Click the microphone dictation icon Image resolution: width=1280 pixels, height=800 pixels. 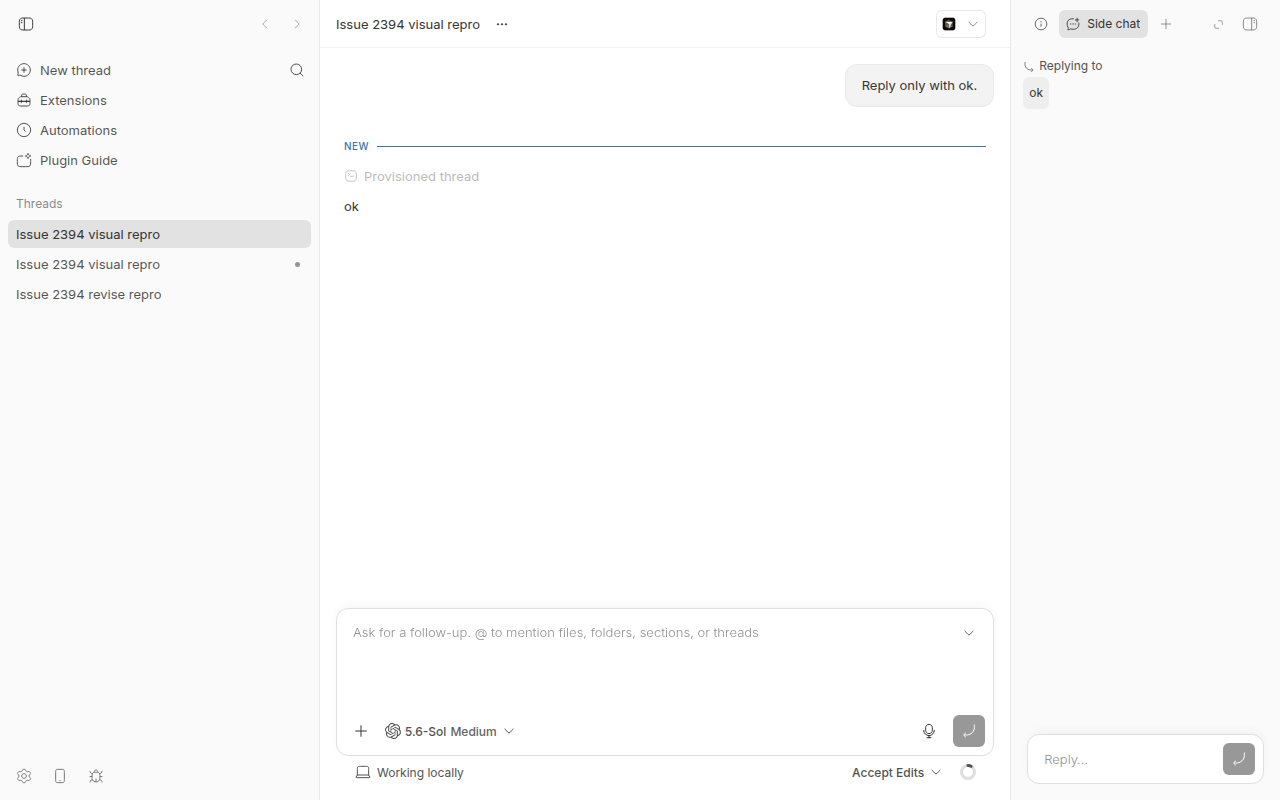point(929,731)
